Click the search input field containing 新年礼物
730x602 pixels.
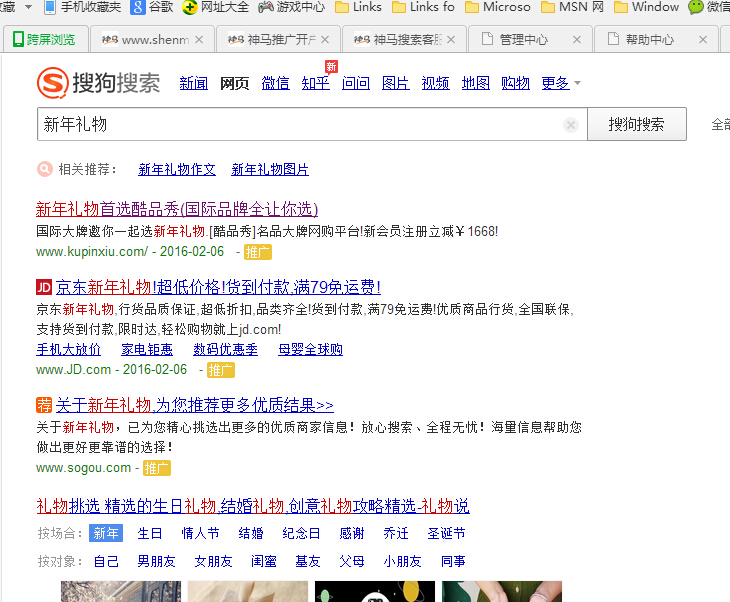point(300,125)
